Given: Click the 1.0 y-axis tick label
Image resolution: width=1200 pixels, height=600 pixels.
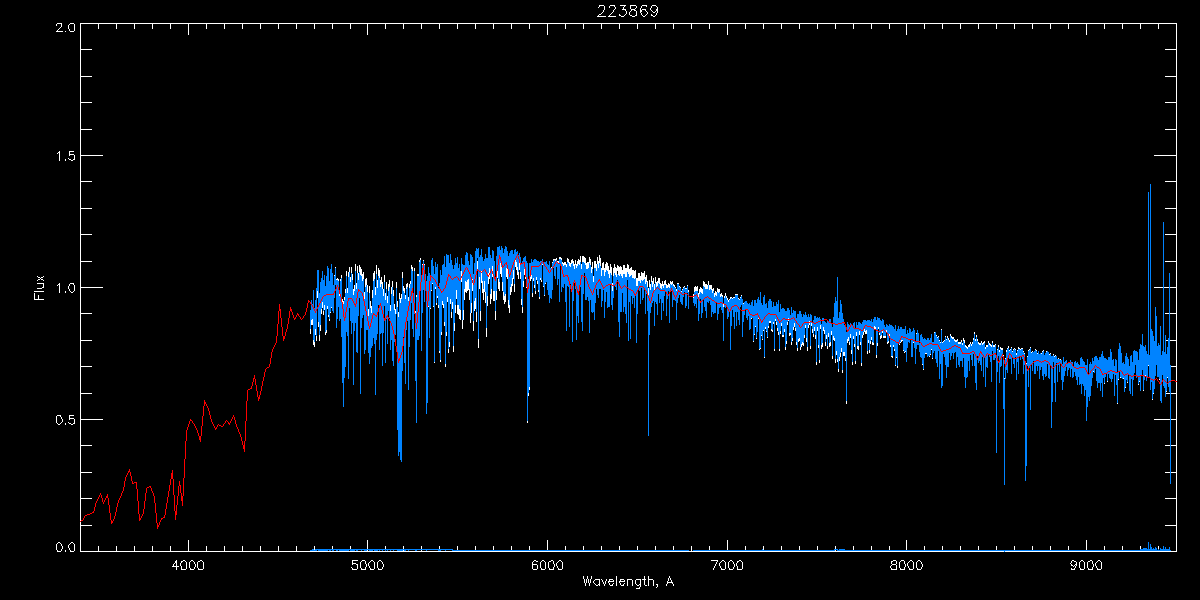Looking at the screenshot, I should (64, 288).
